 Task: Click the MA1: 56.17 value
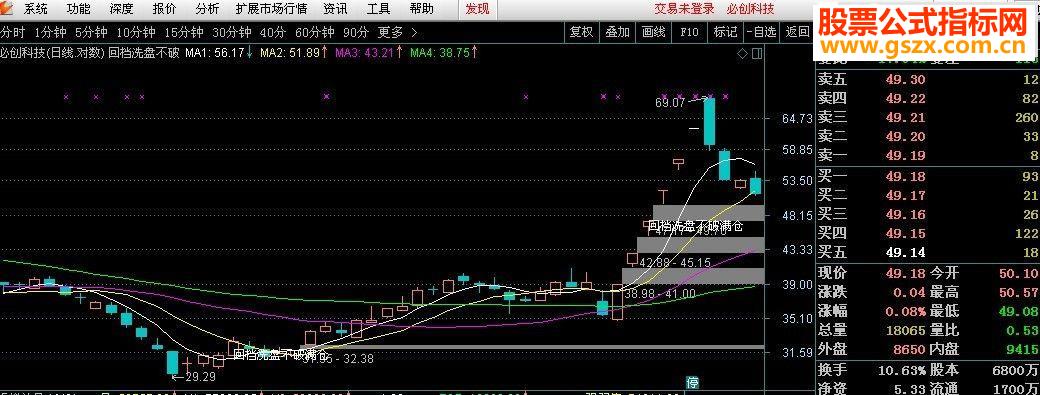[215, 53]
